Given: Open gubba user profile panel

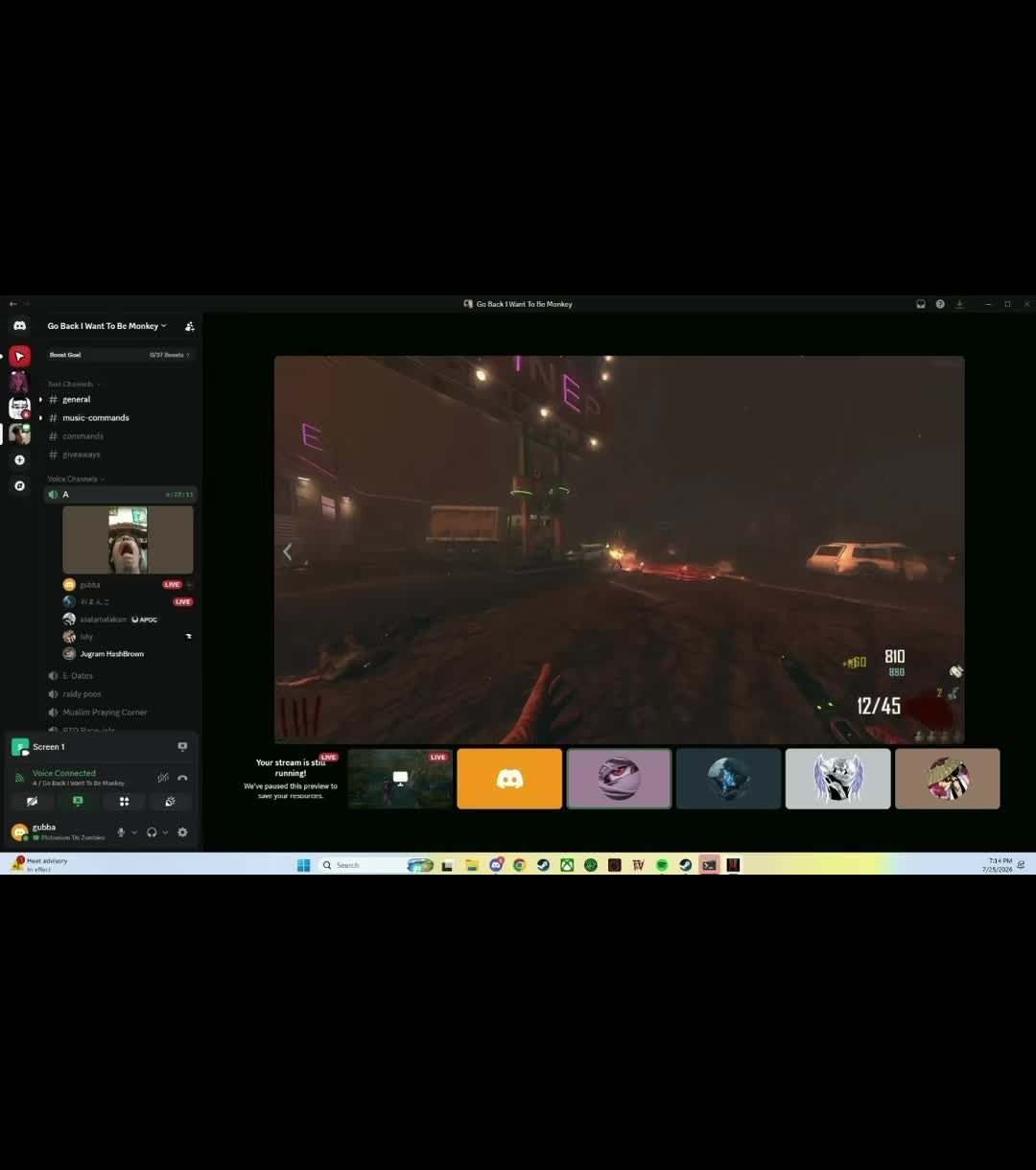Looking at the screenshot, I should tap(59, 832).
